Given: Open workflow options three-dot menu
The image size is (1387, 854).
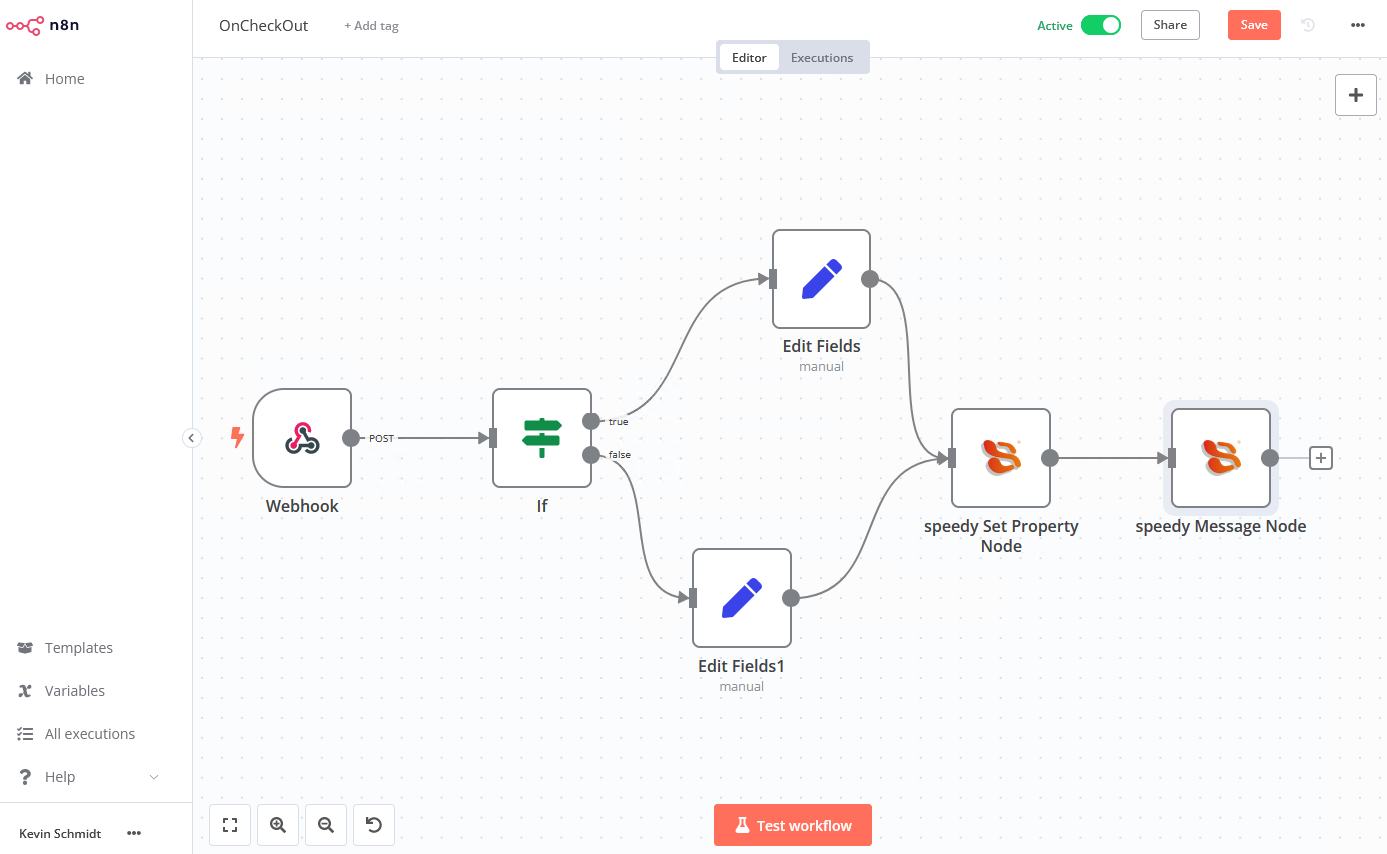Looking at the screenshot, I should tap(1357, 25).
